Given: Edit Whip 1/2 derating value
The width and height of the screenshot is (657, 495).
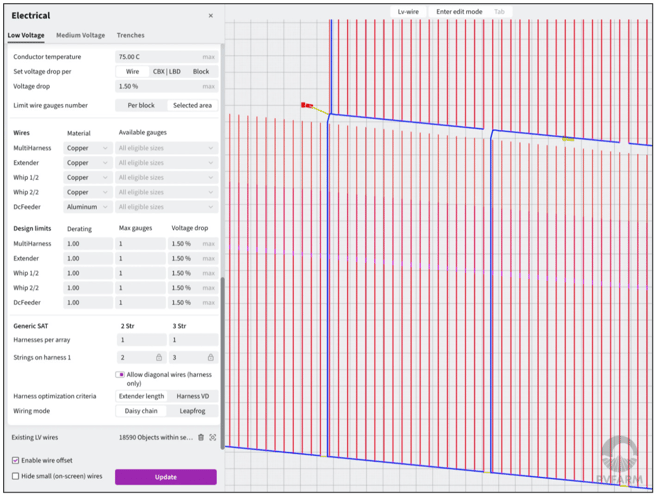Looking at the screenshot, I should pos(88,273).
